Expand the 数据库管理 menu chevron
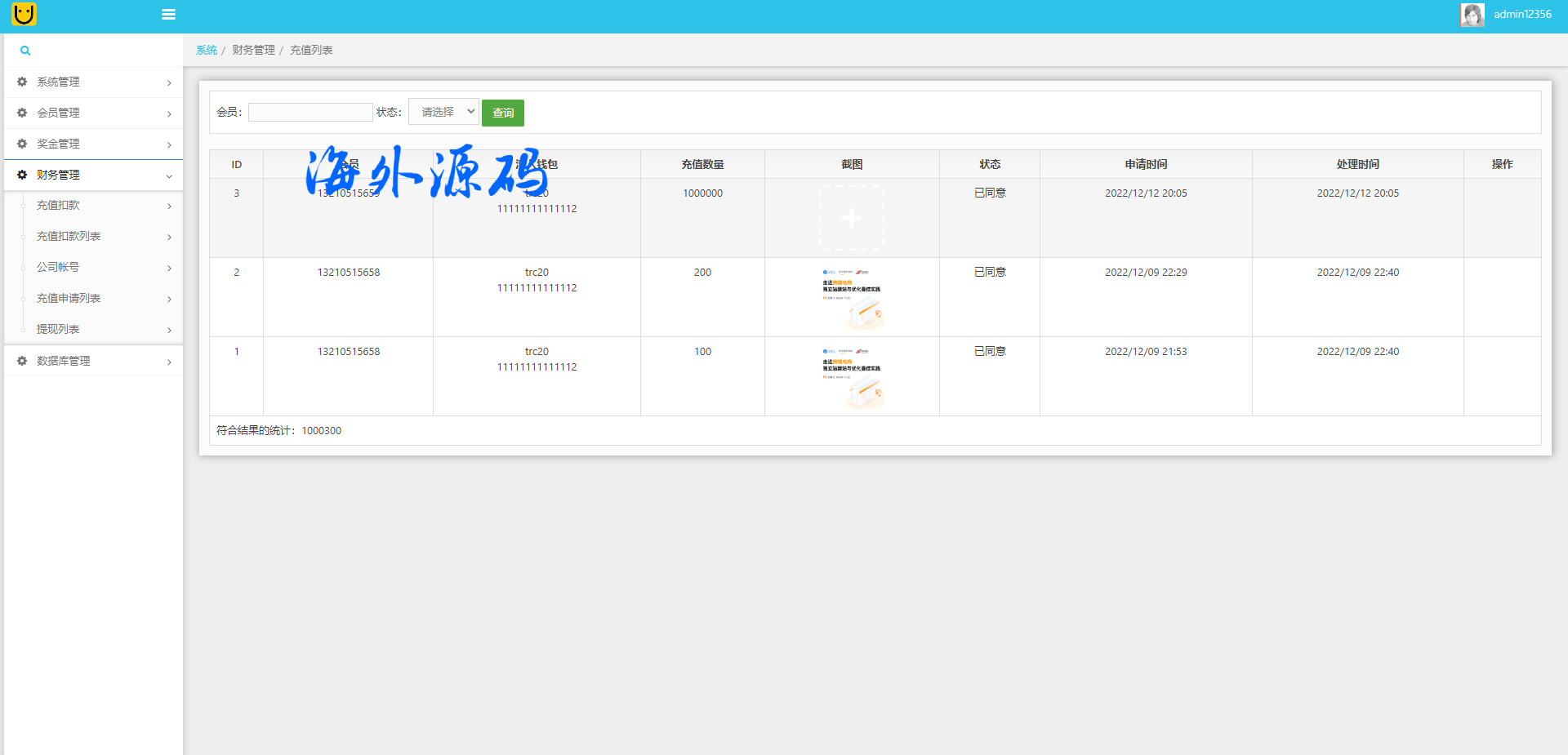 [169, 362]
